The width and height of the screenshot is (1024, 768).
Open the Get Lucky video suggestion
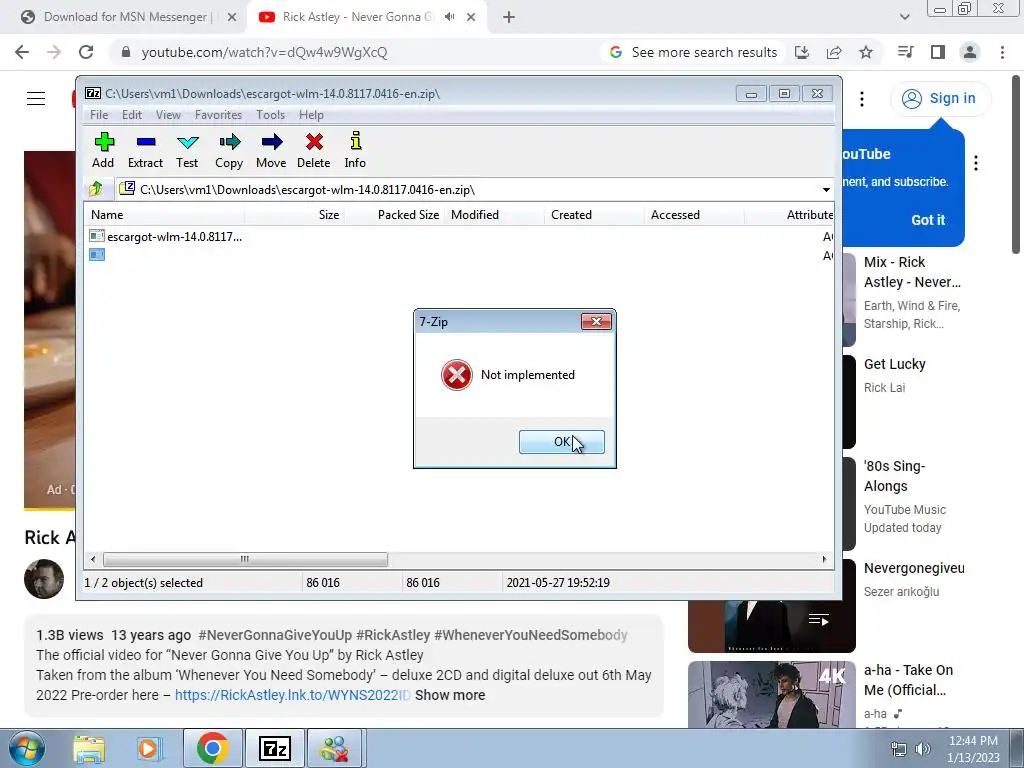coord(895,364)
